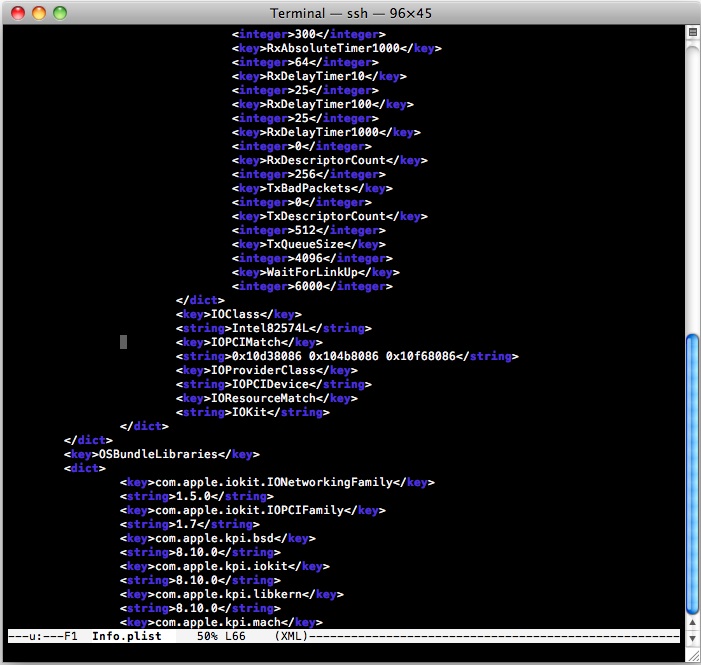Click the TxQueueSize key line
This screenshot has height=665, width=701.
[308, 244]
